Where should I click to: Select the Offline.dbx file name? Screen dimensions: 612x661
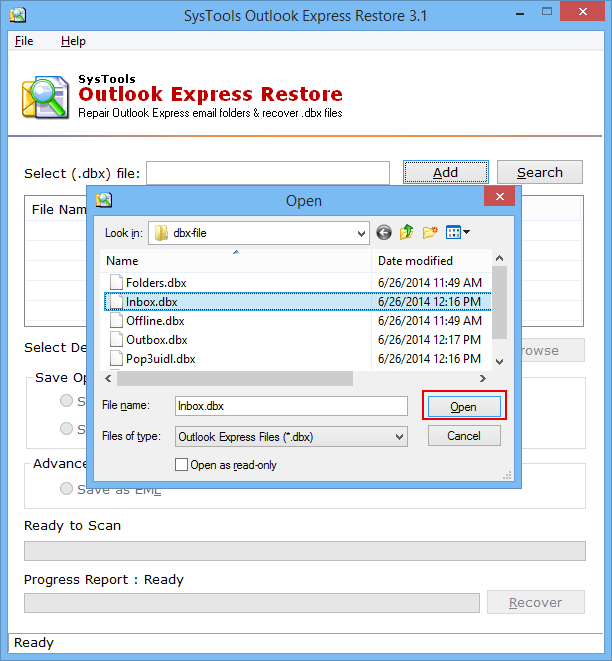coord(155,321)
